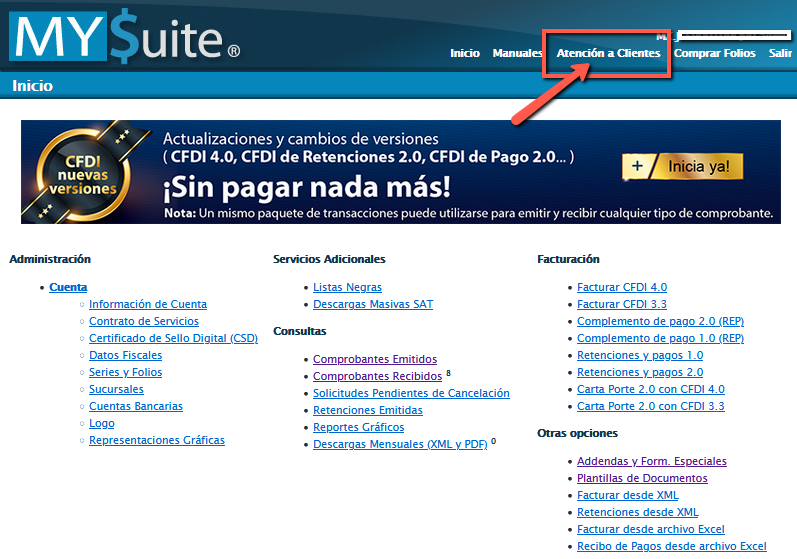Open Solicitudes Pendientes de Cancelación
Image resolution: width=797 pixels, height=559 pixels.
411,393
